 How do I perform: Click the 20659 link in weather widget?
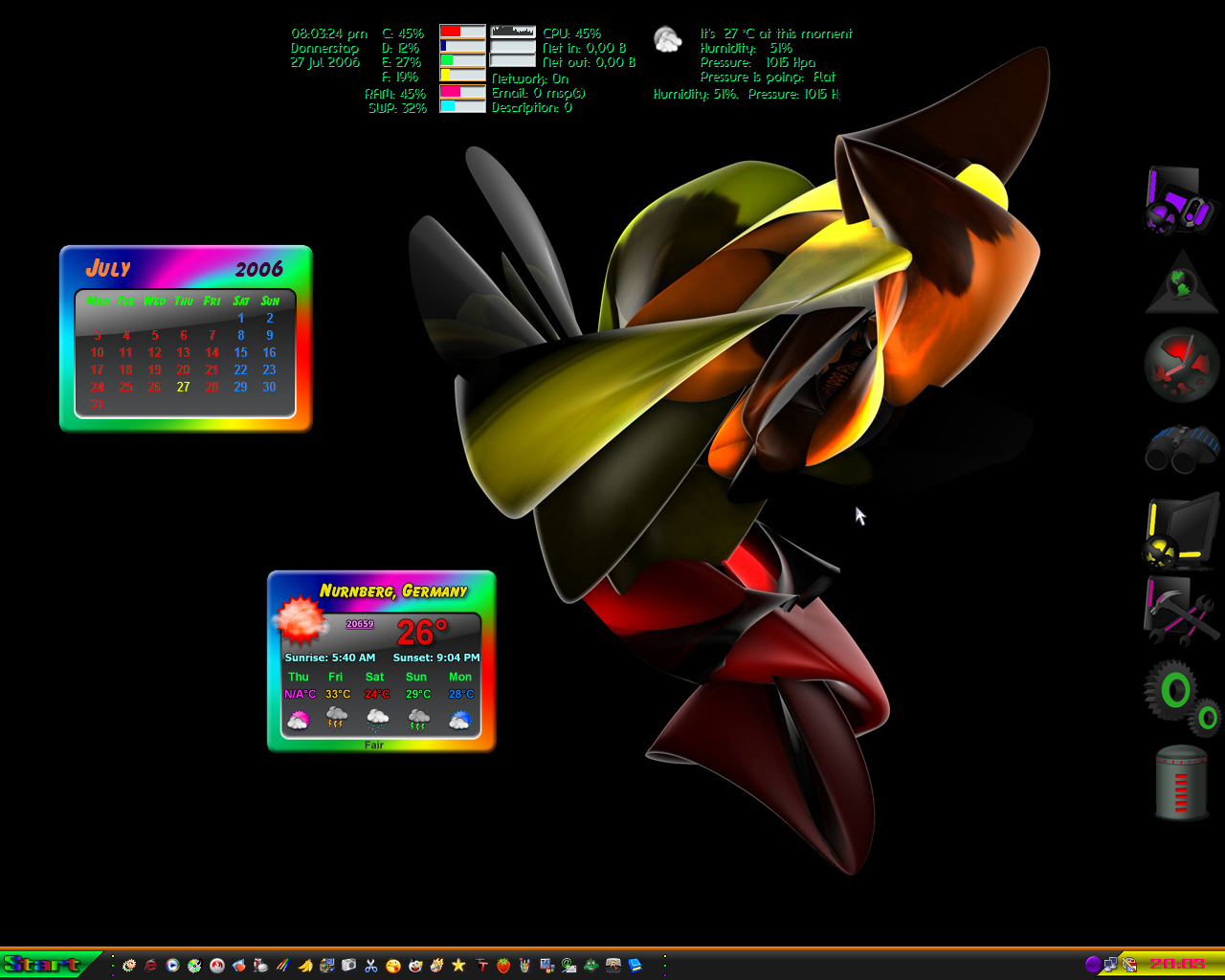coord(360,624)
